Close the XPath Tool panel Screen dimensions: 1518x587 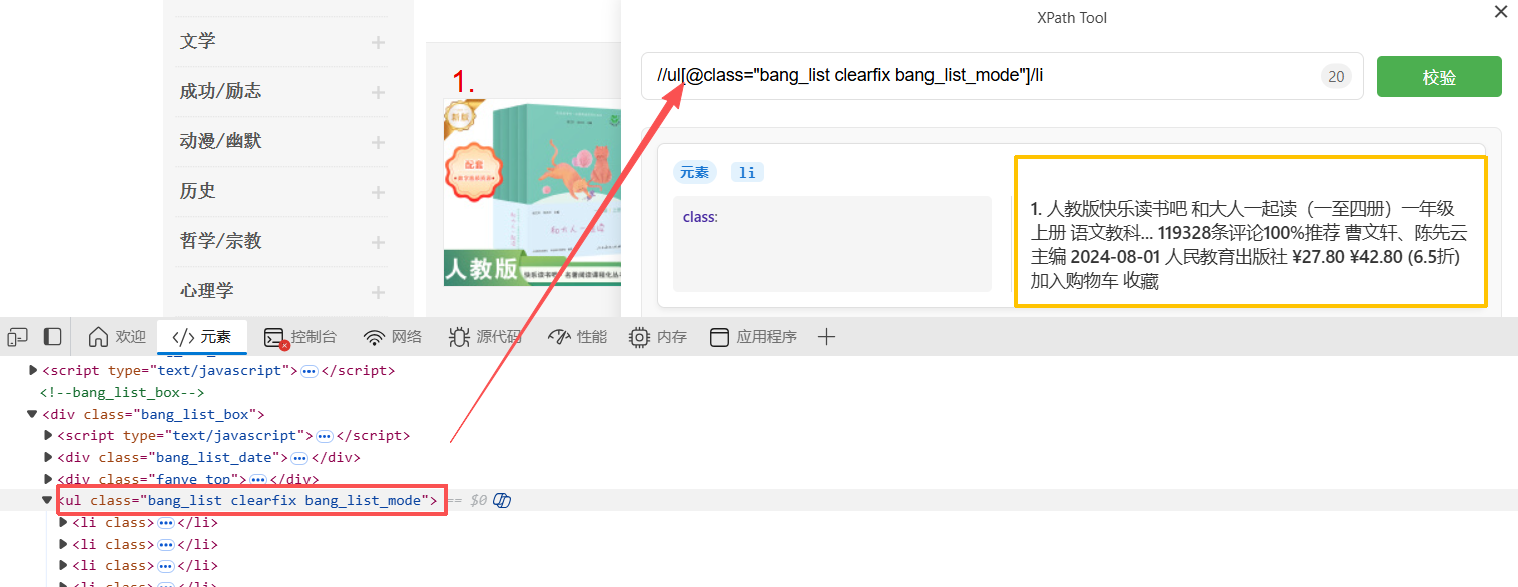[x=1500, y=12]
